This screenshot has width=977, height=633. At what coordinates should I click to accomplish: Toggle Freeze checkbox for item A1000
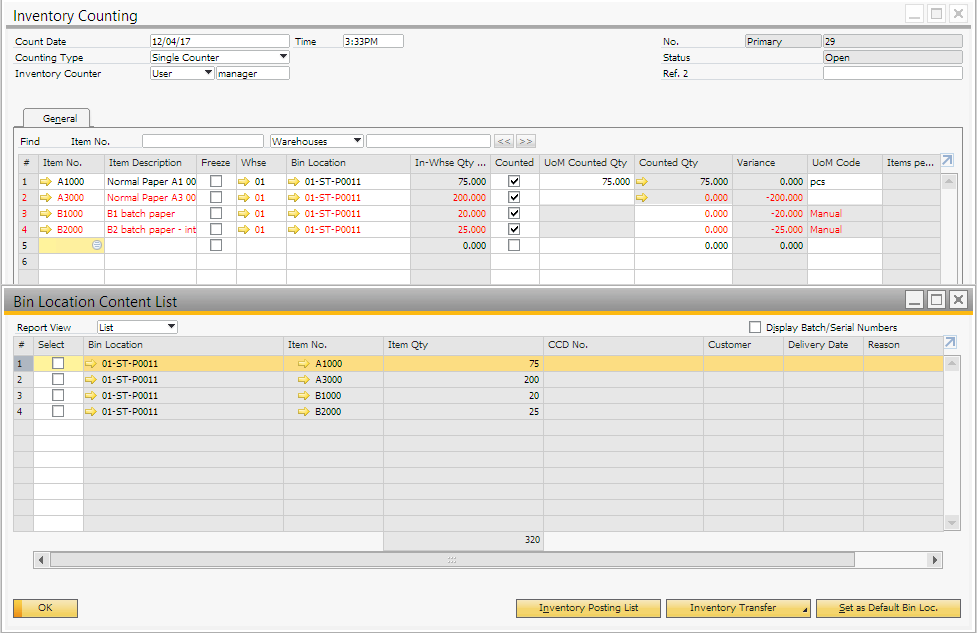pos(216,182)
